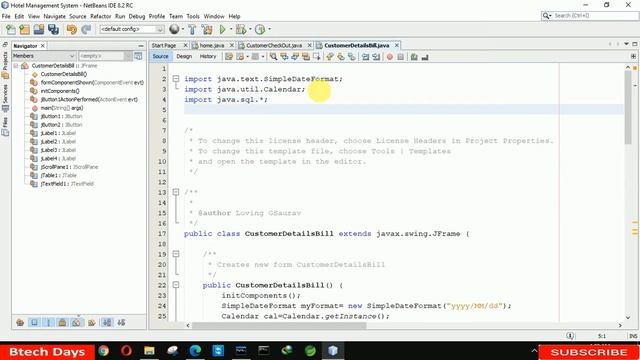Viewport: 640px width, 360px height.
Task: Open the empty filter combo in Navigator
Action: click(x=105, y=56)
